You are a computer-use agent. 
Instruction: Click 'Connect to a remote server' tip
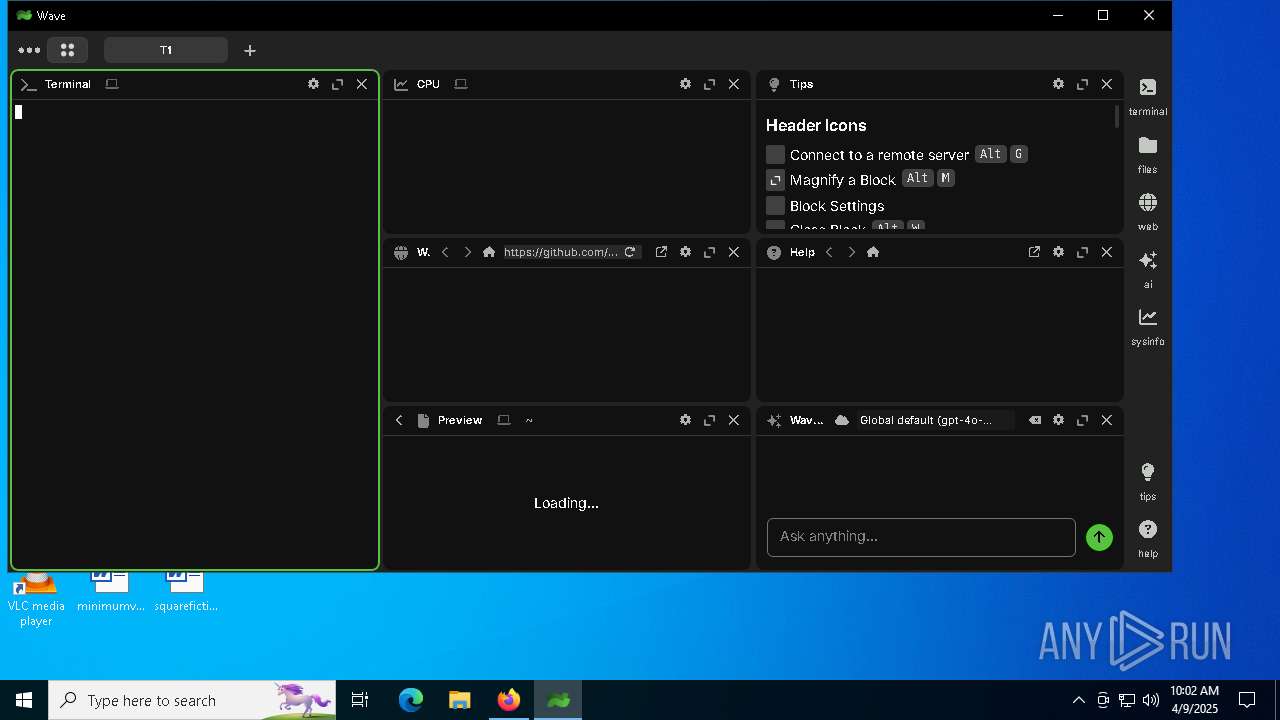(x=879, y=155)
